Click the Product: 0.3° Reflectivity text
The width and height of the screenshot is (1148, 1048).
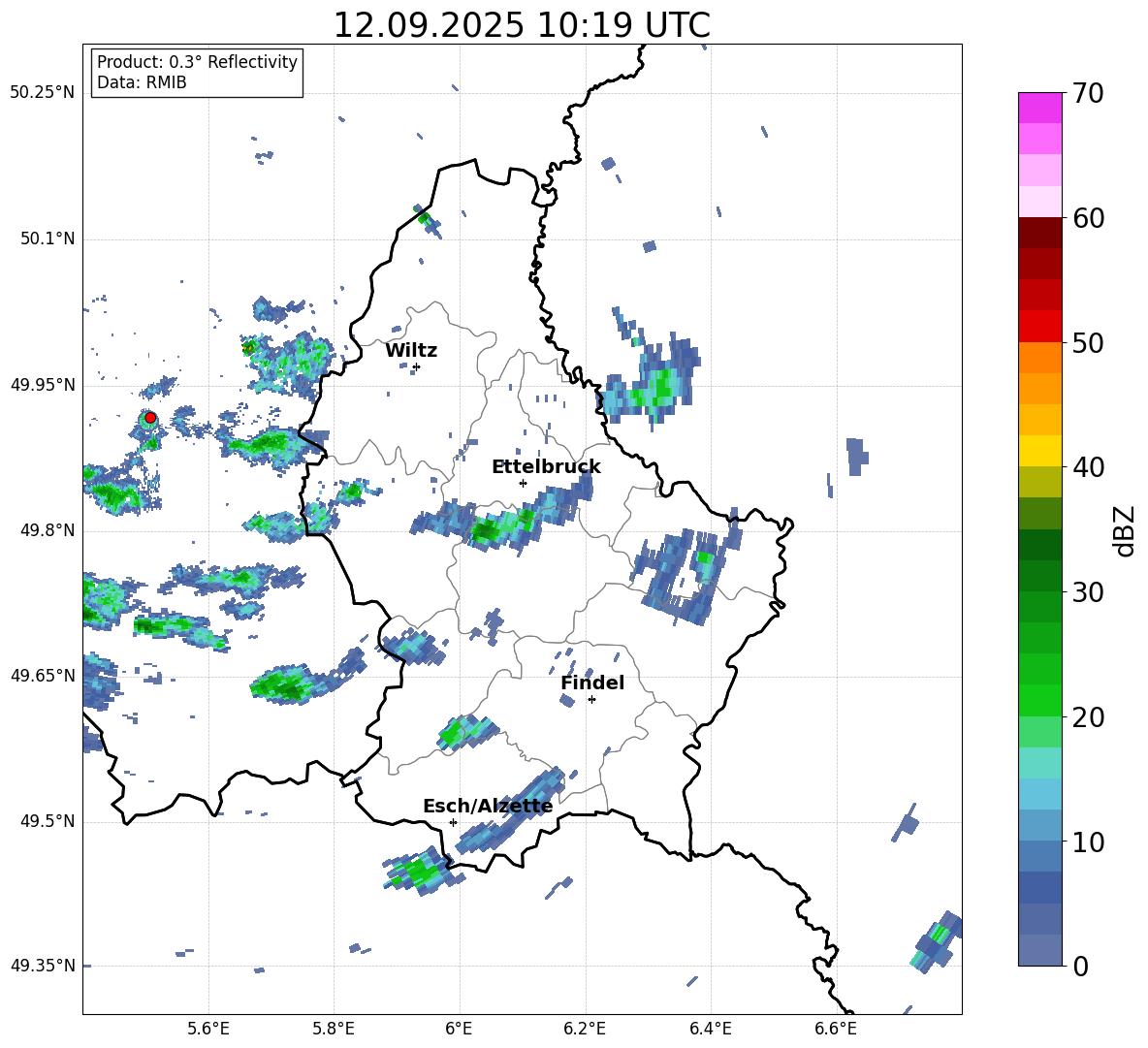coord(197,61)
